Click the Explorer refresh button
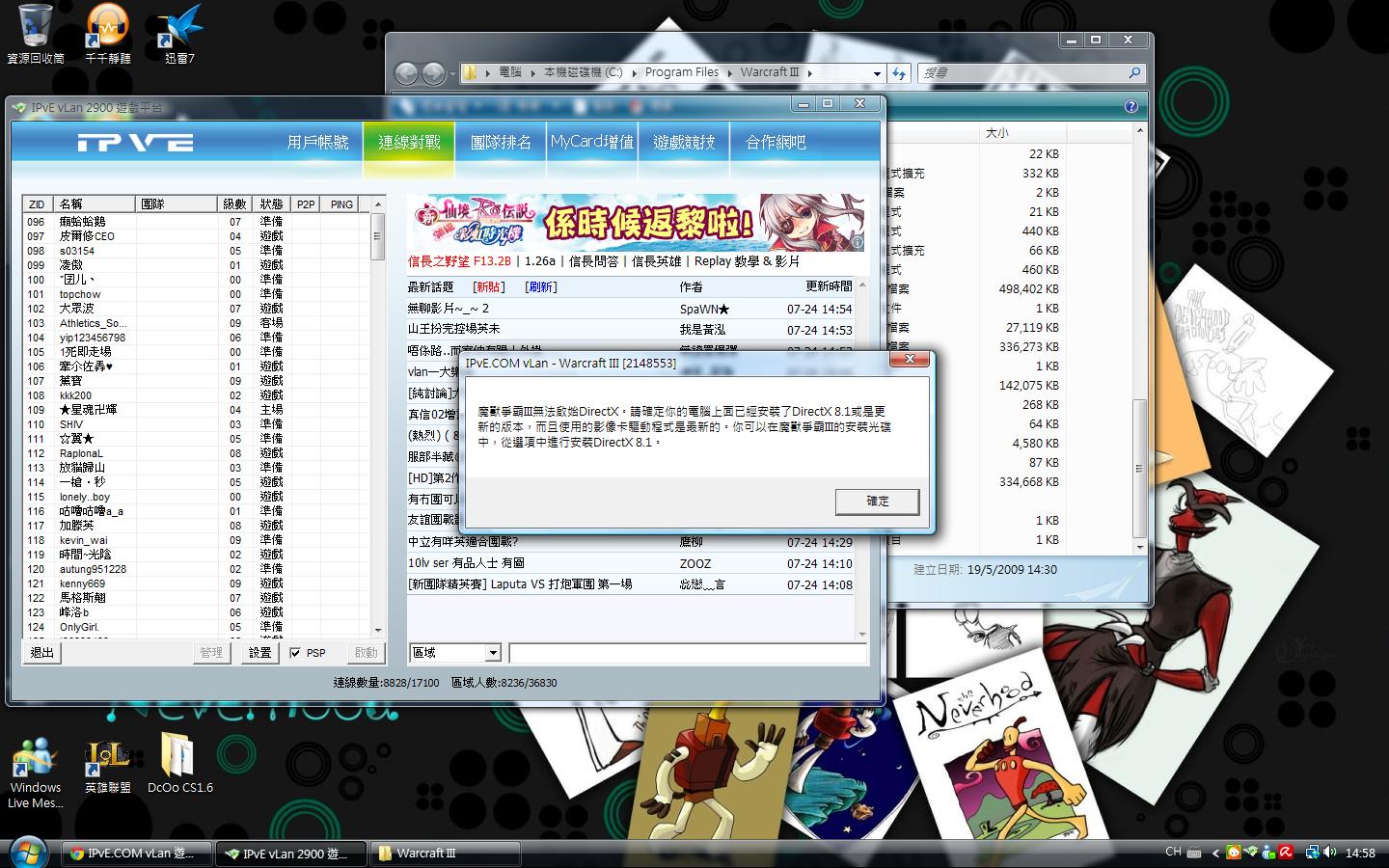This screenshot has width=1389, height=868. coord(899,73)
